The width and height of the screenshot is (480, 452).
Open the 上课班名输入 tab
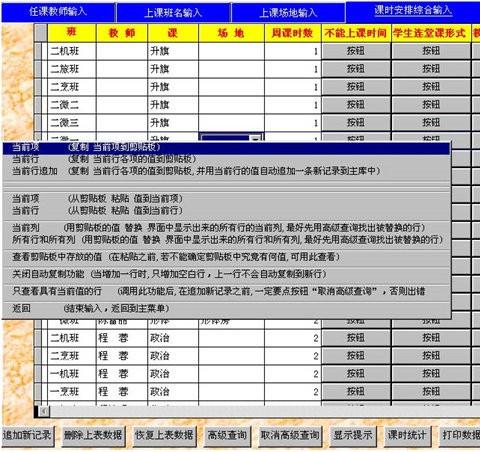click(173, 13)
